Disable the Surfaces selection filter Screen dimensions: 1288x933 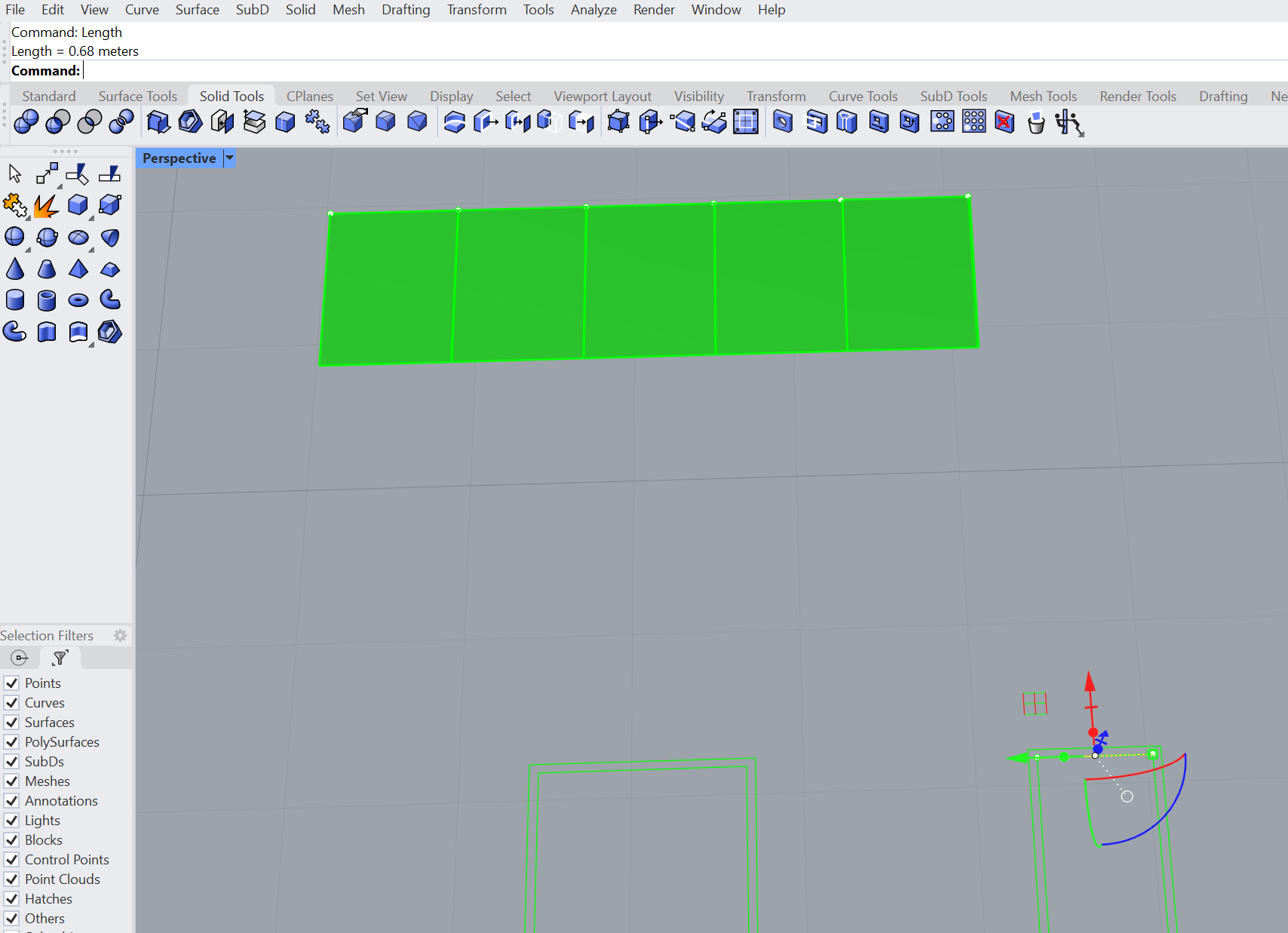click(11, 723)
